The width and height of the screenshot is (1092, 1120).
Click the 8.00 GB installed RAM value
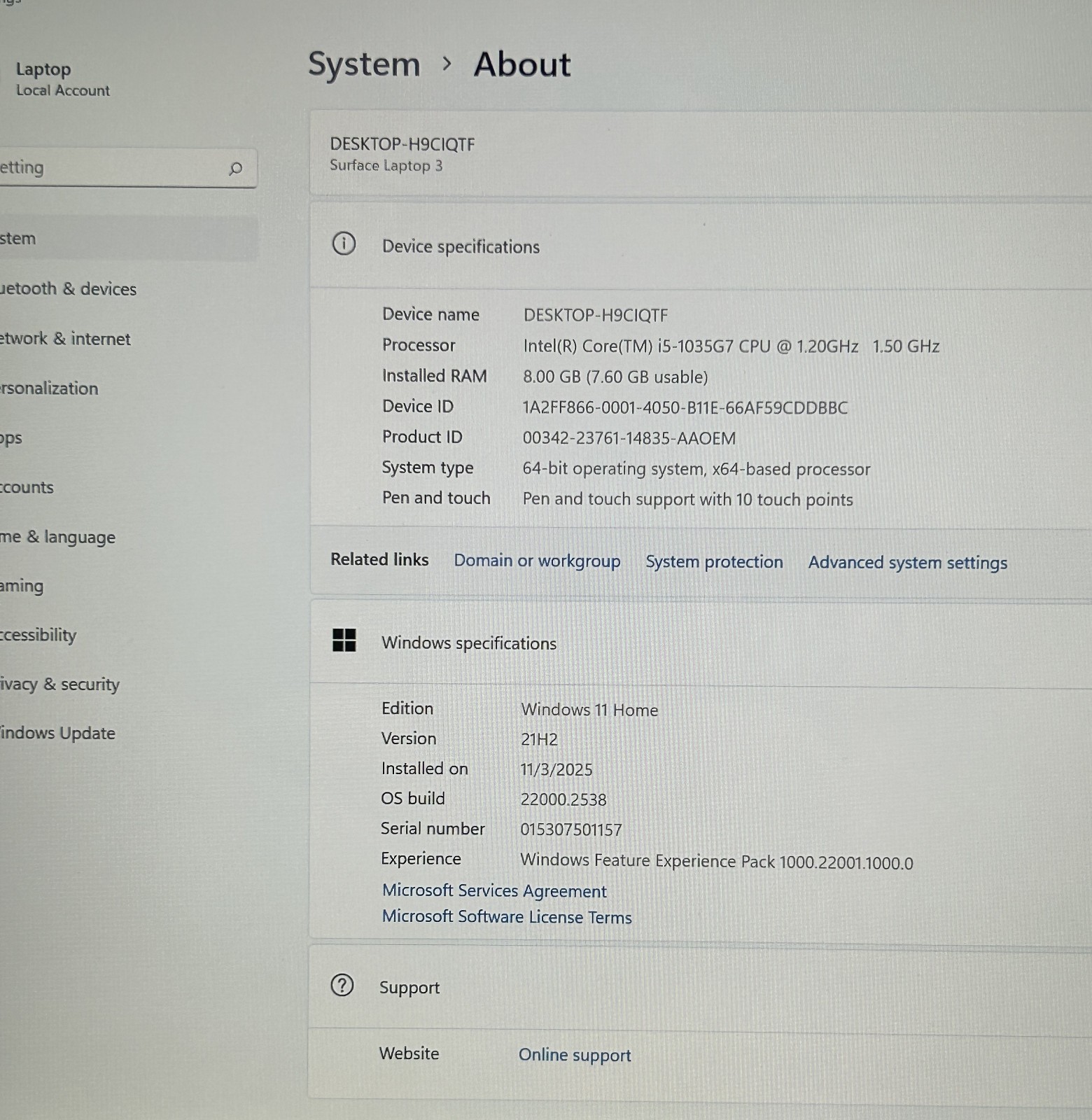tap(615, 377)
